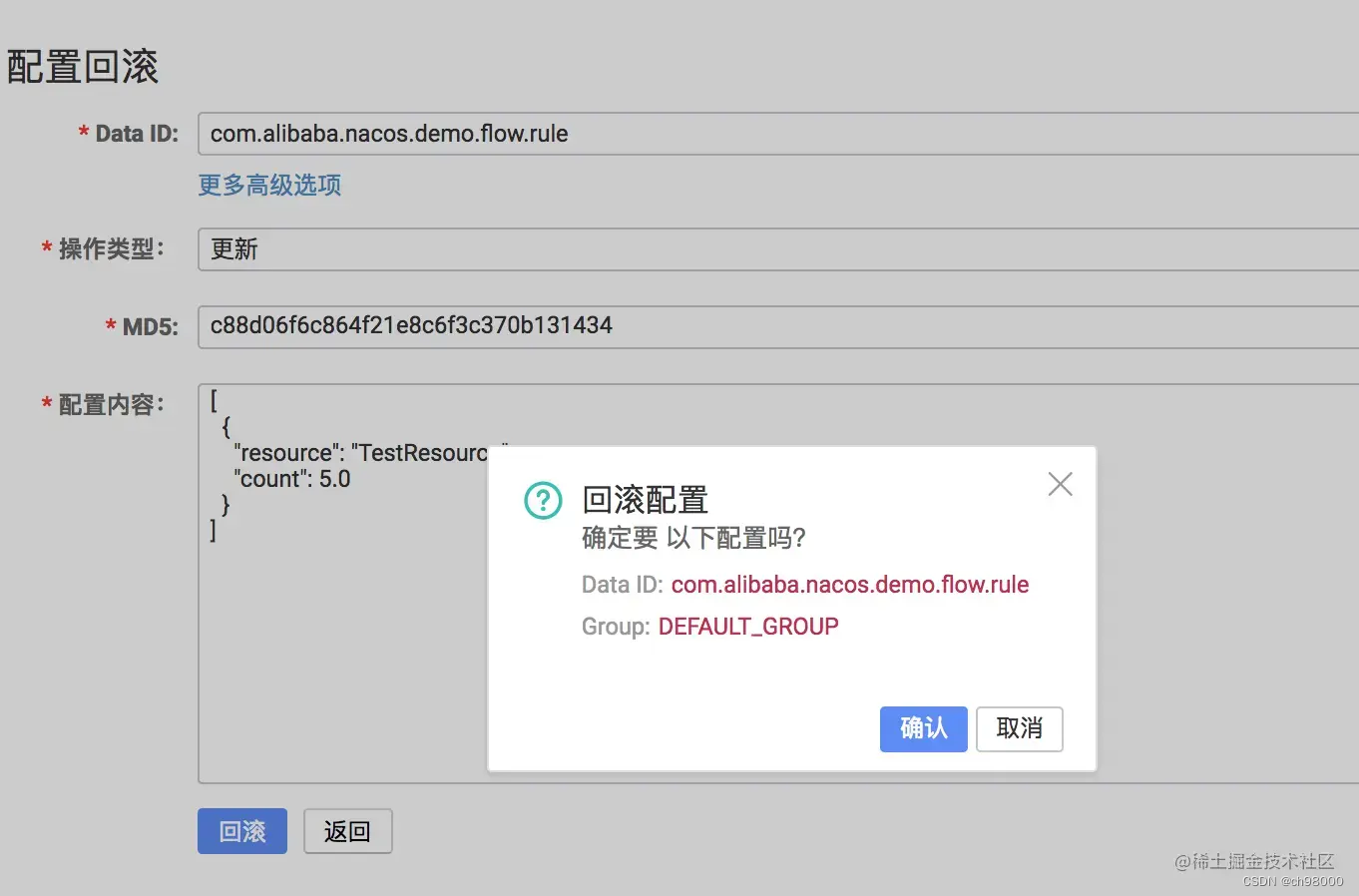Click the 确定要 以下配置吗? message
Screen dimensions: 1359x896
(x=693, y=539)
